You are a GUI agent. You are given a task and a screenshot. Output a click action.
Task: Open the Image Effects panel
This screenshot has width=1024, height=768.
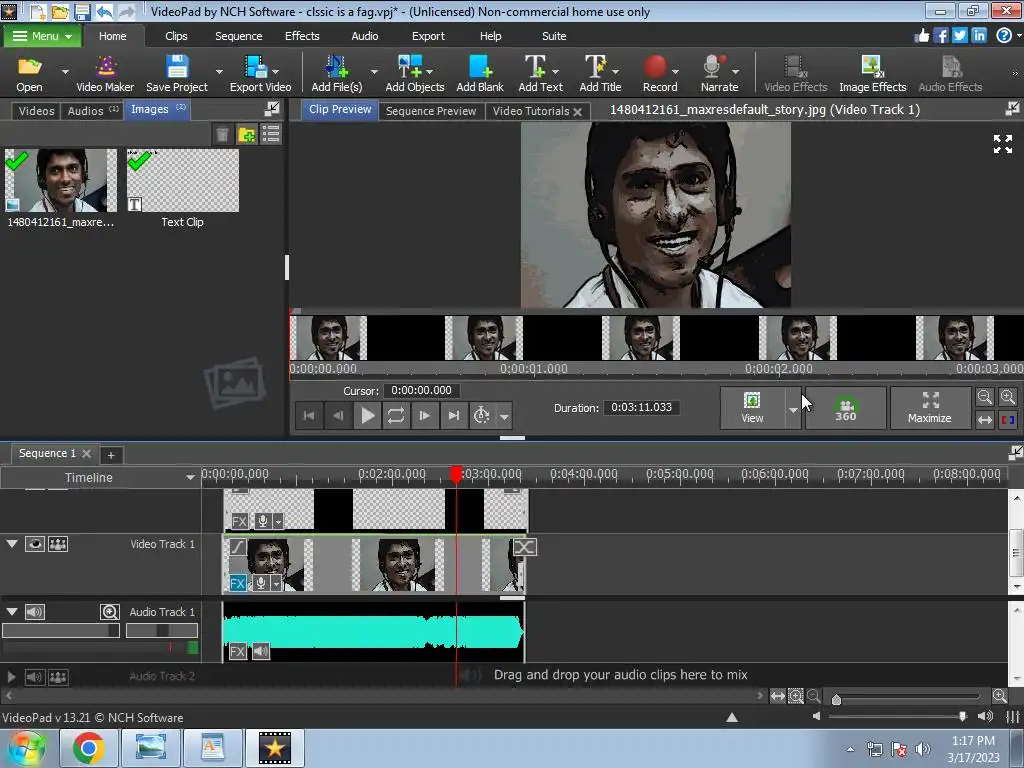click(872, 74)
